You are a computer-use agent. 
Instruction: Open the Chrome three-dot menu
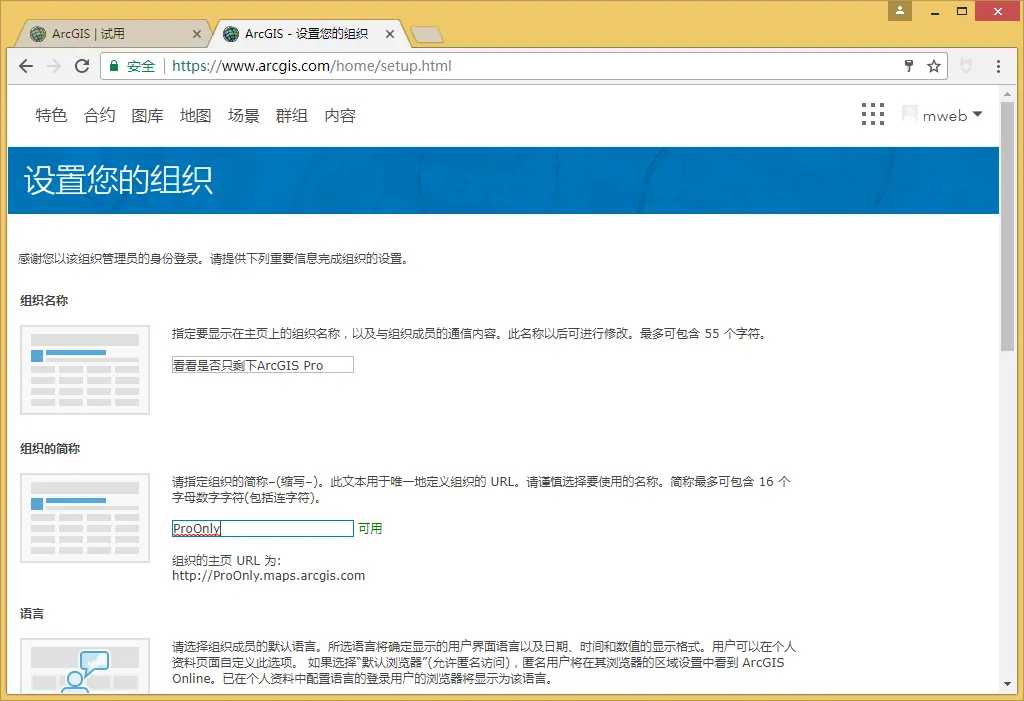[x=998, y=66]
